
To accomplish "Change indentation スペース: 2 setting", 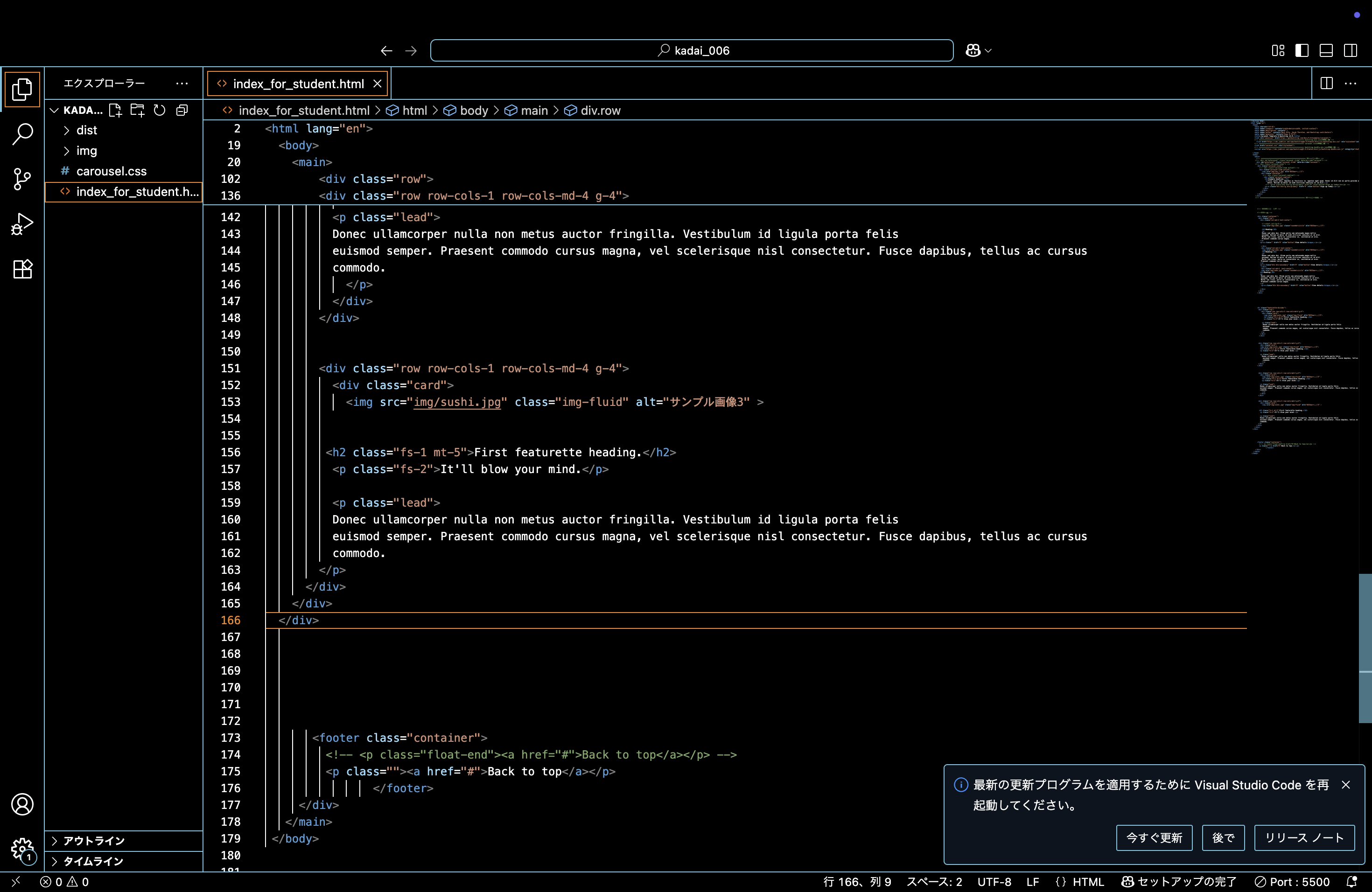I will tap(934, 882).
